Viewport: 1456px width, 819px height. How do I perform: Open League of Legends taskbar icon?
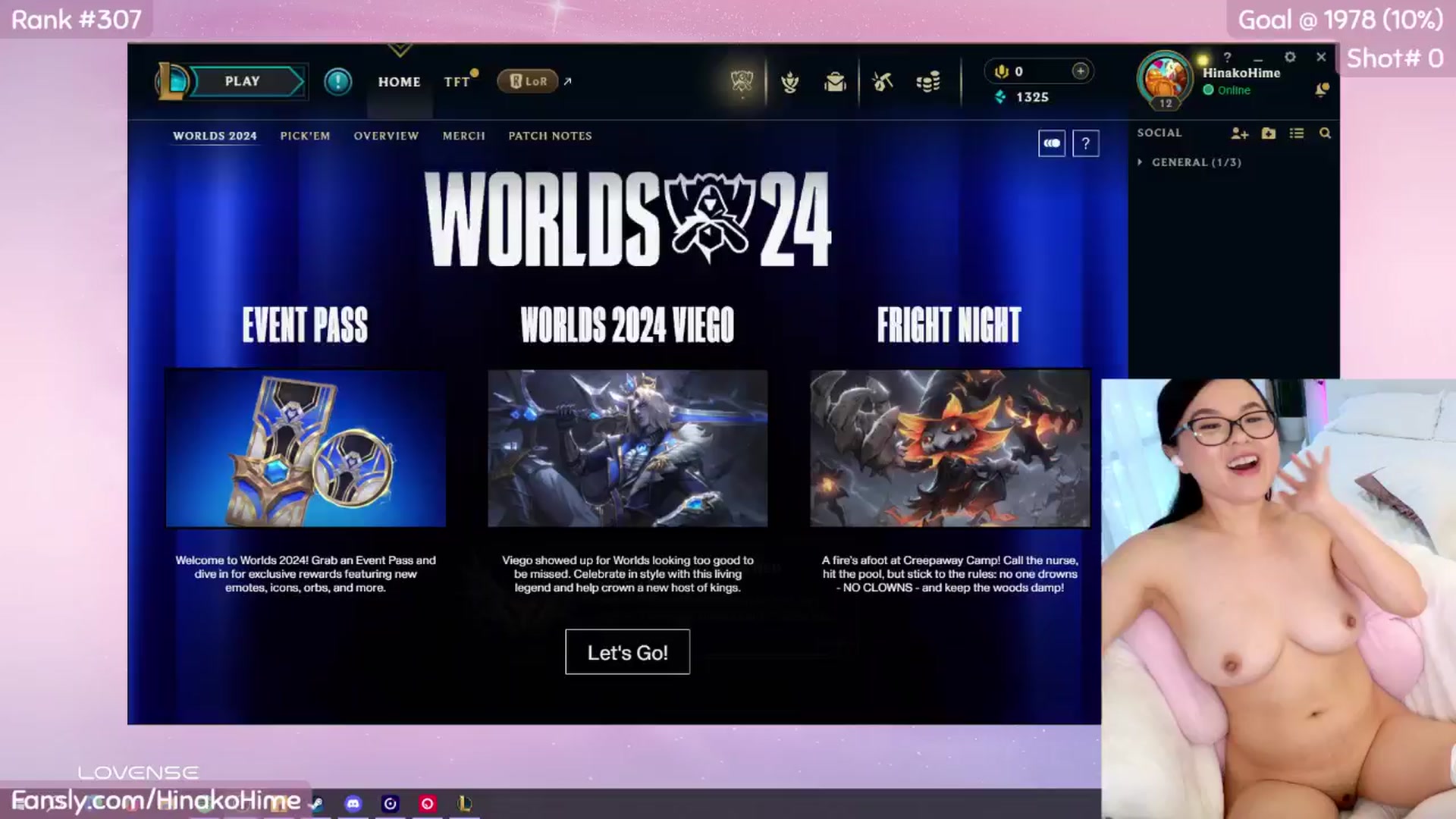coord(464,803)
